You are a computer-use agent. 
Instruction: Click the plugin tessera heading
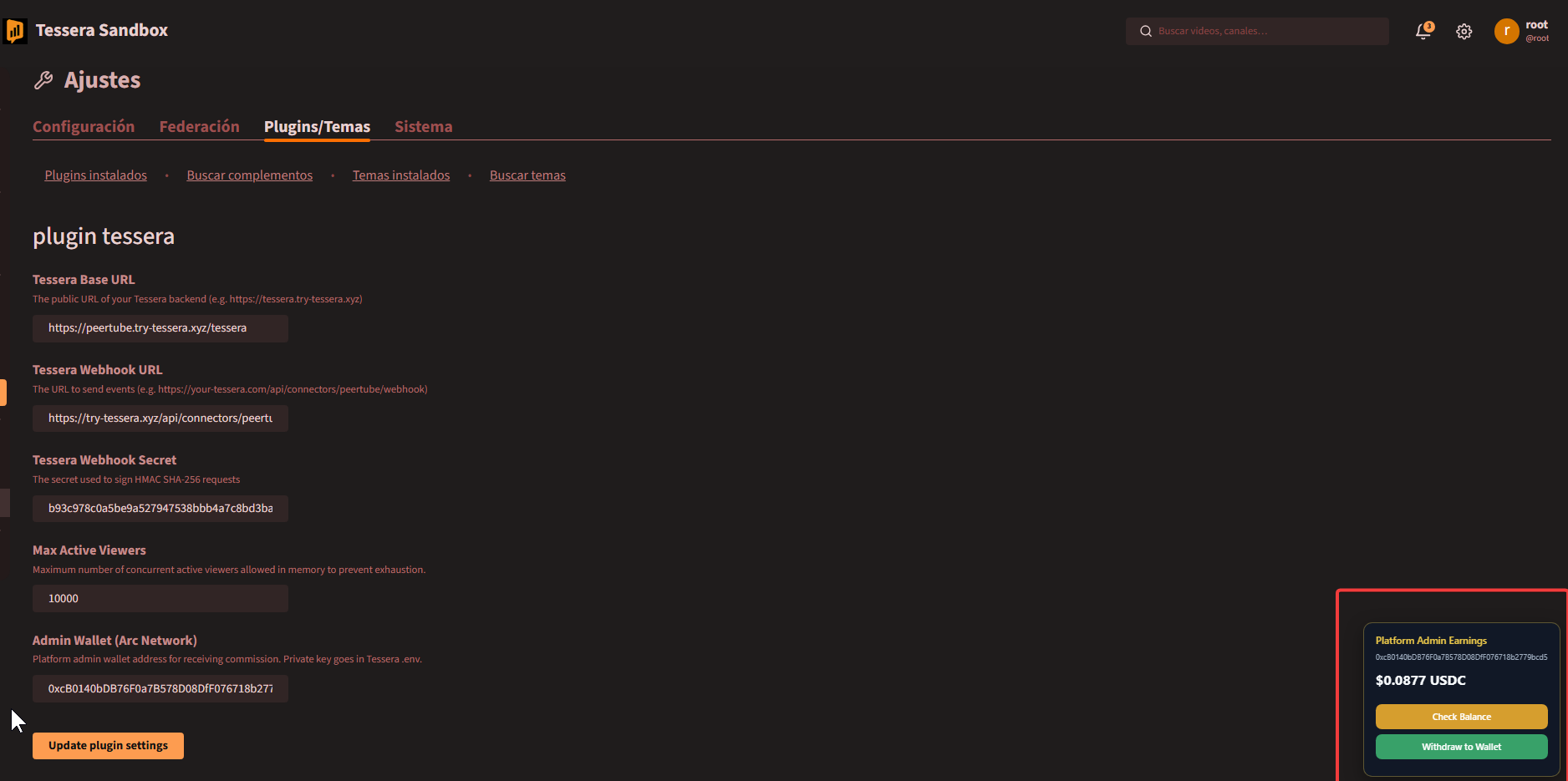coord(104,236)
